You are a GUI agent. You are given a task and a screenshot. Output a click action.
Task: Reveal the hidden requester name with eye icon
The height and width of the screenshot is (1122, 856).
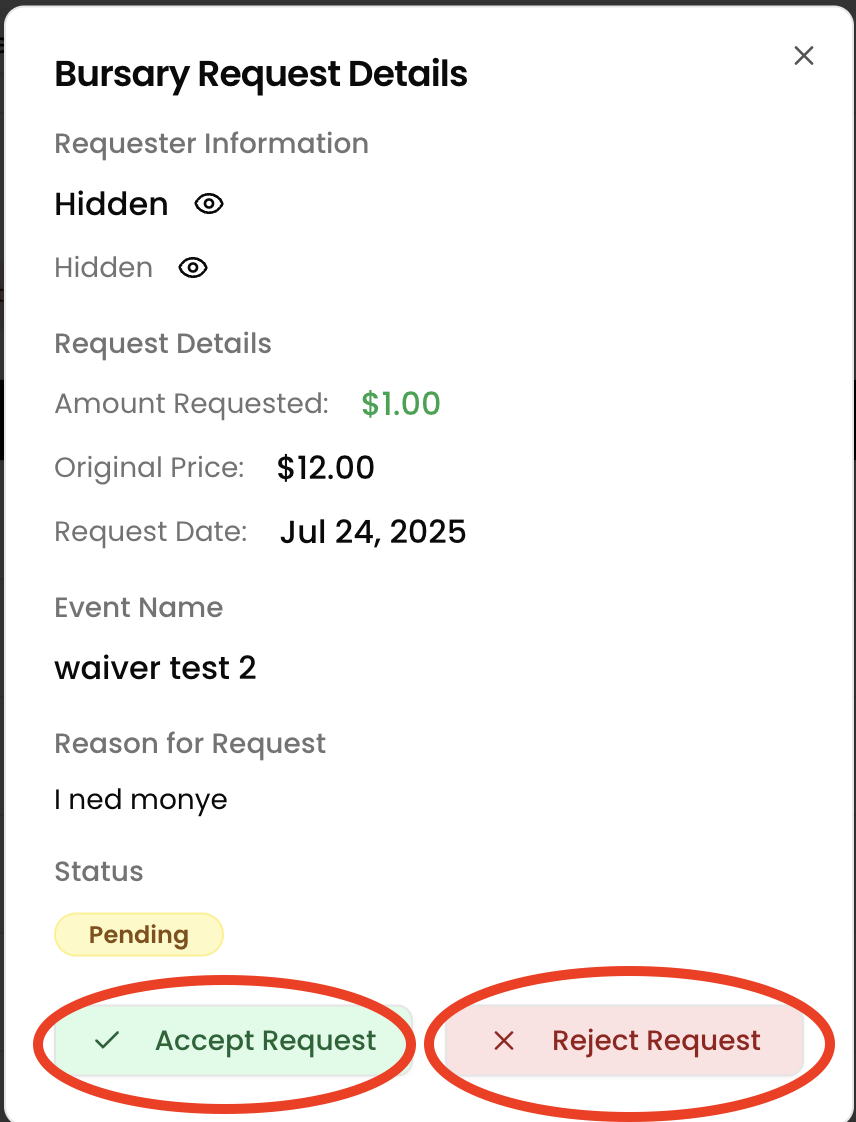click(x=208, y=204)
